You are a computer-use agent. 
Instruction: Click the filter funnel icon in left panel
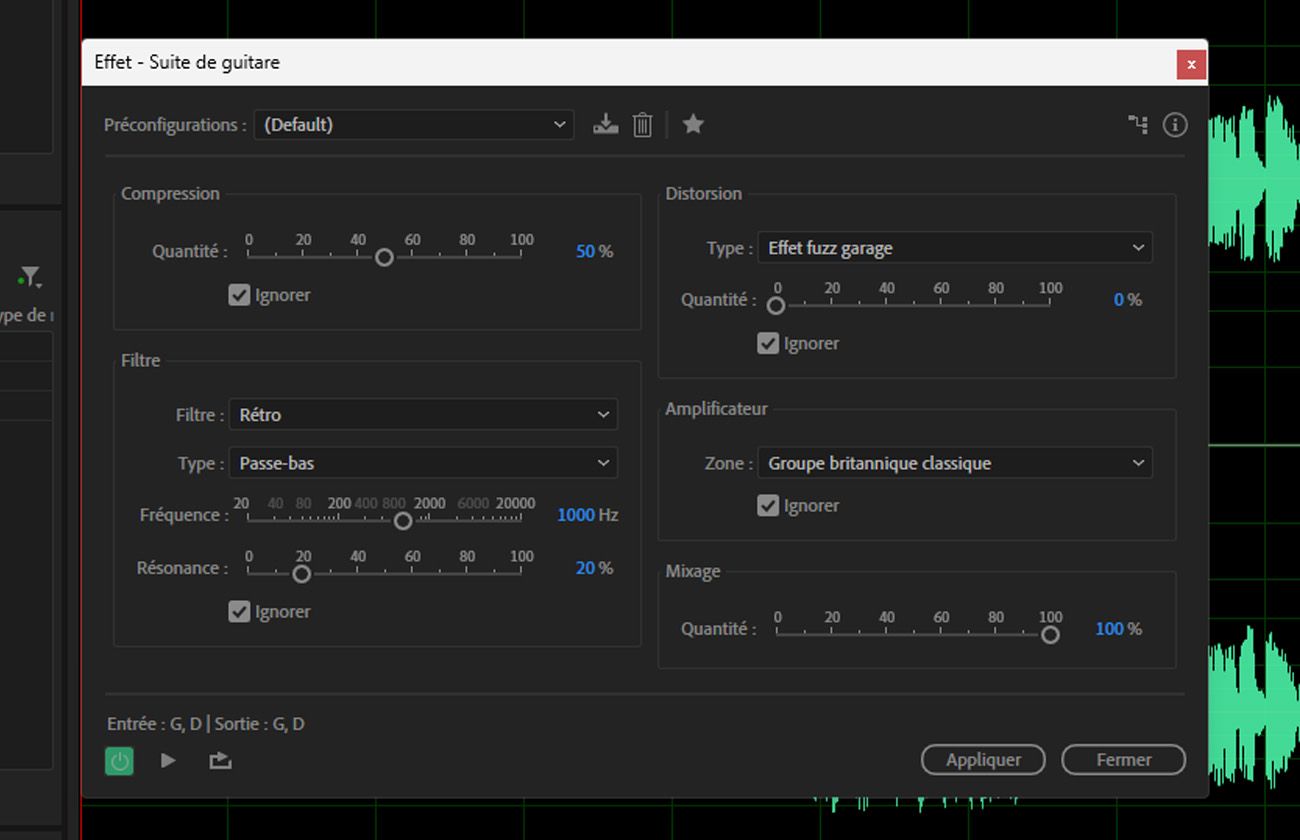[30, 276]
